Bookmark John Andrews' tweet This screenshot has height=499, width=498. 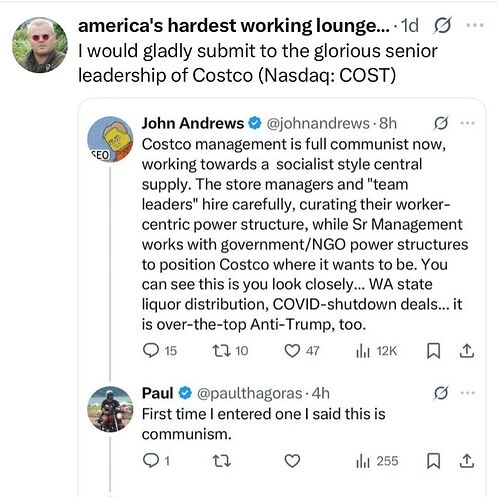click(434, 351)
